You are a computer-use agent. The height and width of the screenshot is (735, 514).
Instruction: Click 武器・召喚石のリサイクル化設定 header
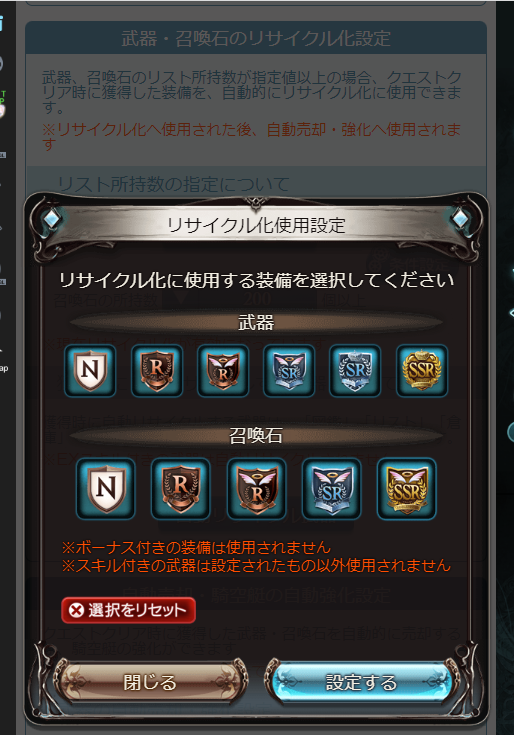tap(256, 38)
